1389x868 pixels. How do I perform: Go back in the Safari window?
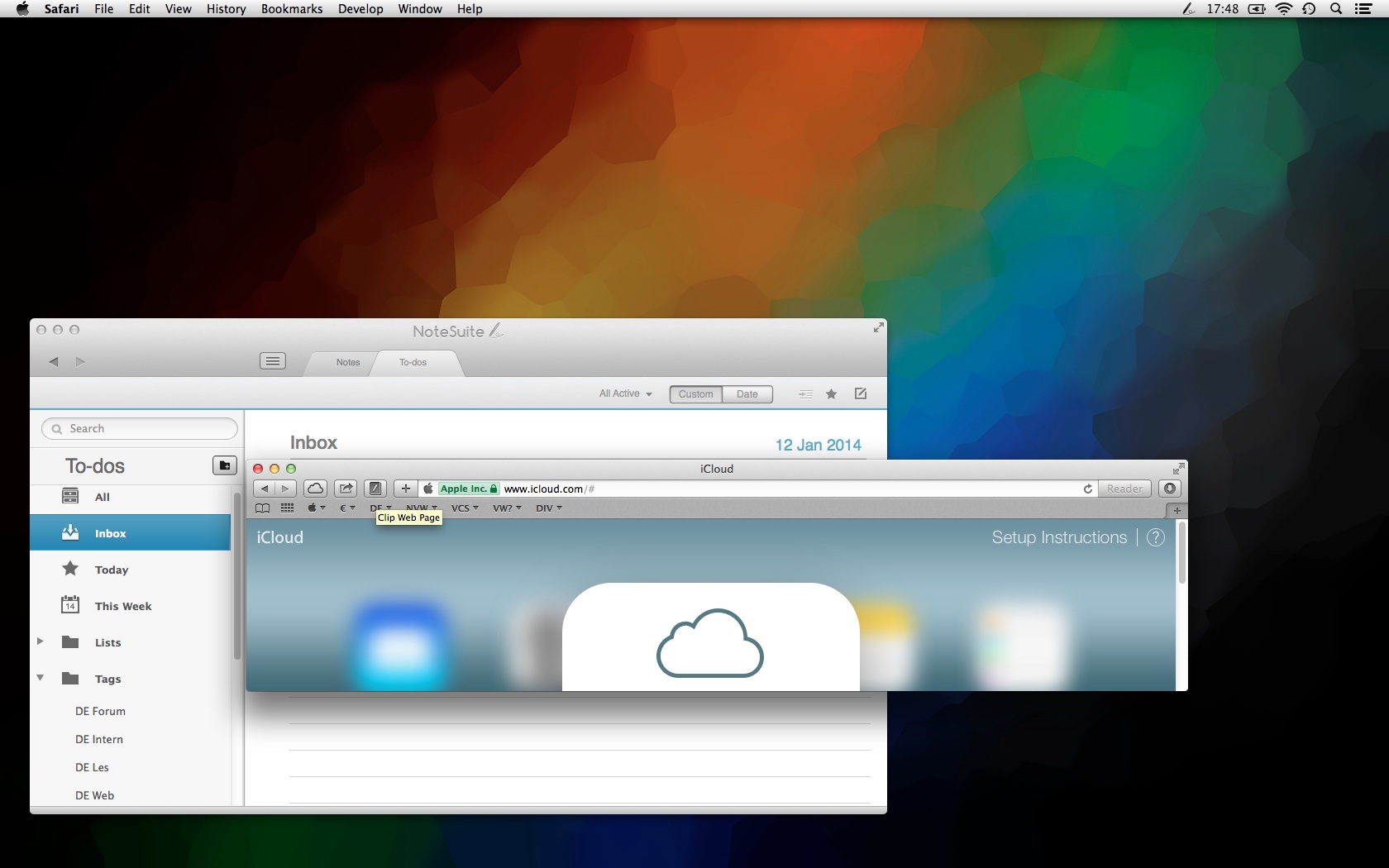coord(265,489)
